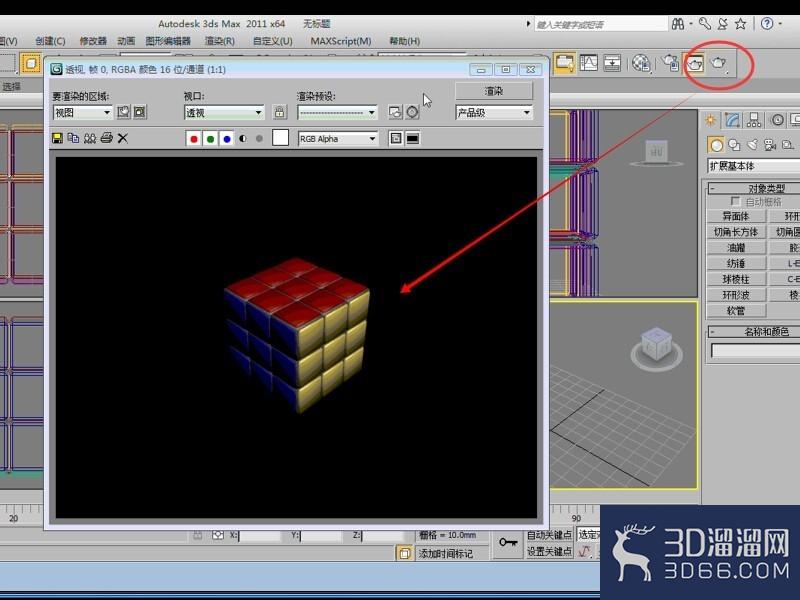Open the render preset dropdown

pyautogui.click(x=337, y=113)
